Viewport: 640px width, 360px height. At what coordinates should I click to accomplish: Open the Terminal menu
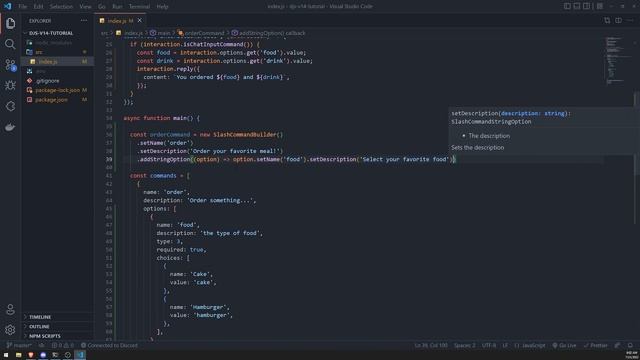click(x=139, y=7)
